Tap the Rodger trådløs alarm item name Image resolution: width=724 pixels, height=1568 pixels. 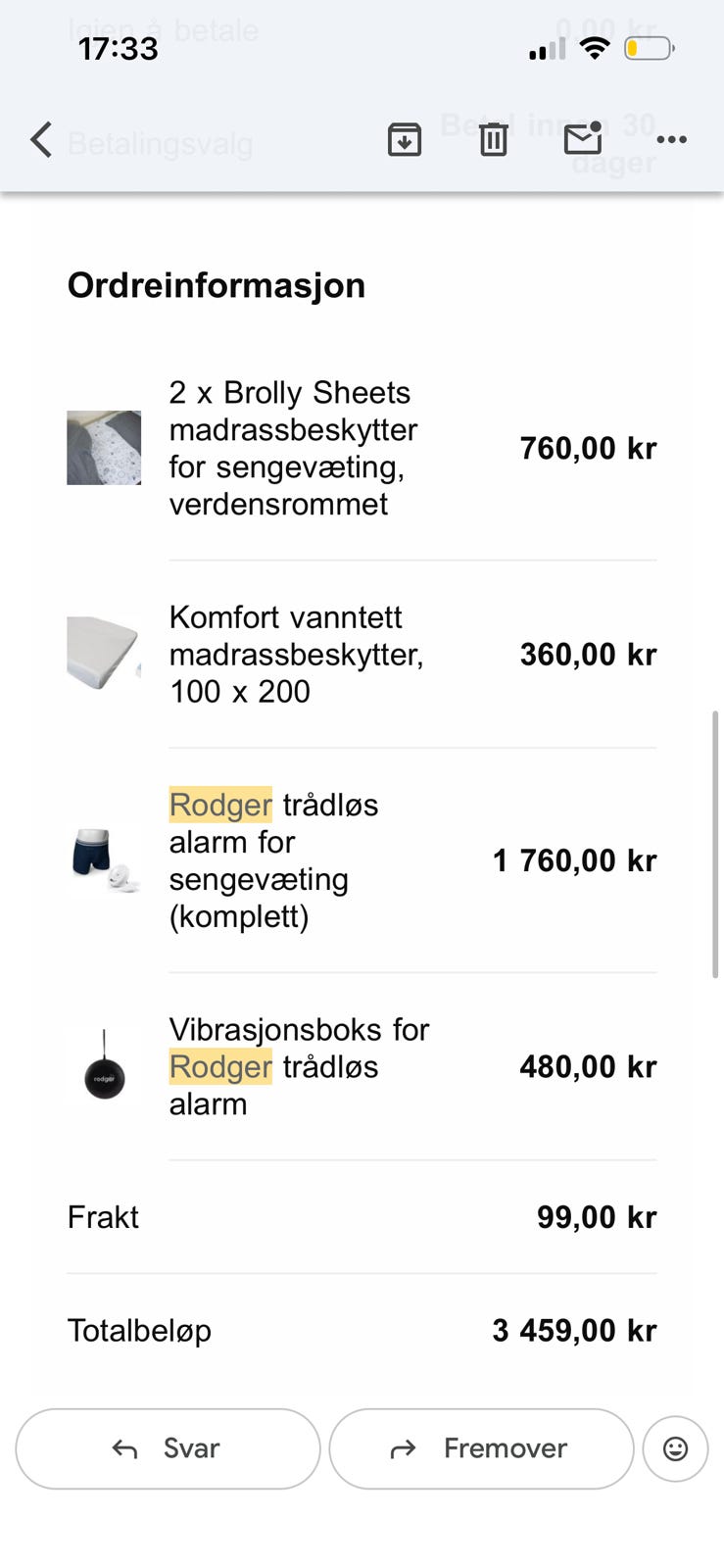273,860
